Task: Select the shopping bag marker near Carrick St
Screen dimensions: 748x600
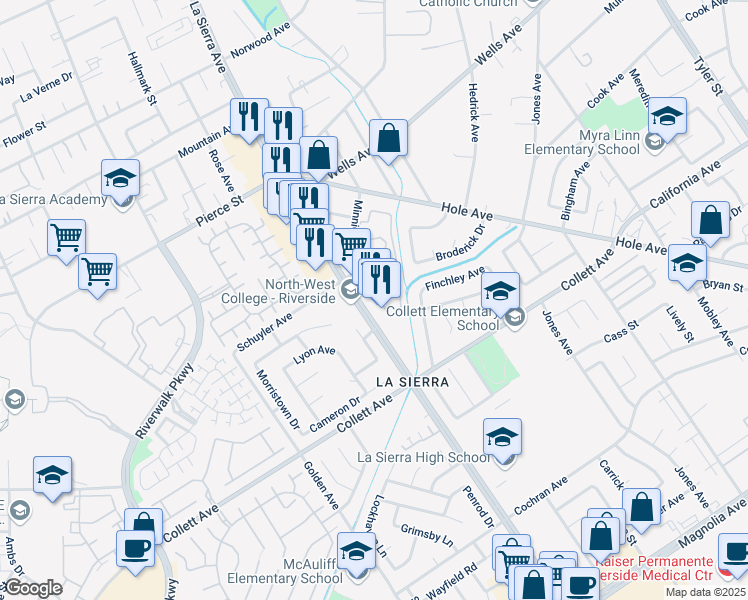Action: 642,507
